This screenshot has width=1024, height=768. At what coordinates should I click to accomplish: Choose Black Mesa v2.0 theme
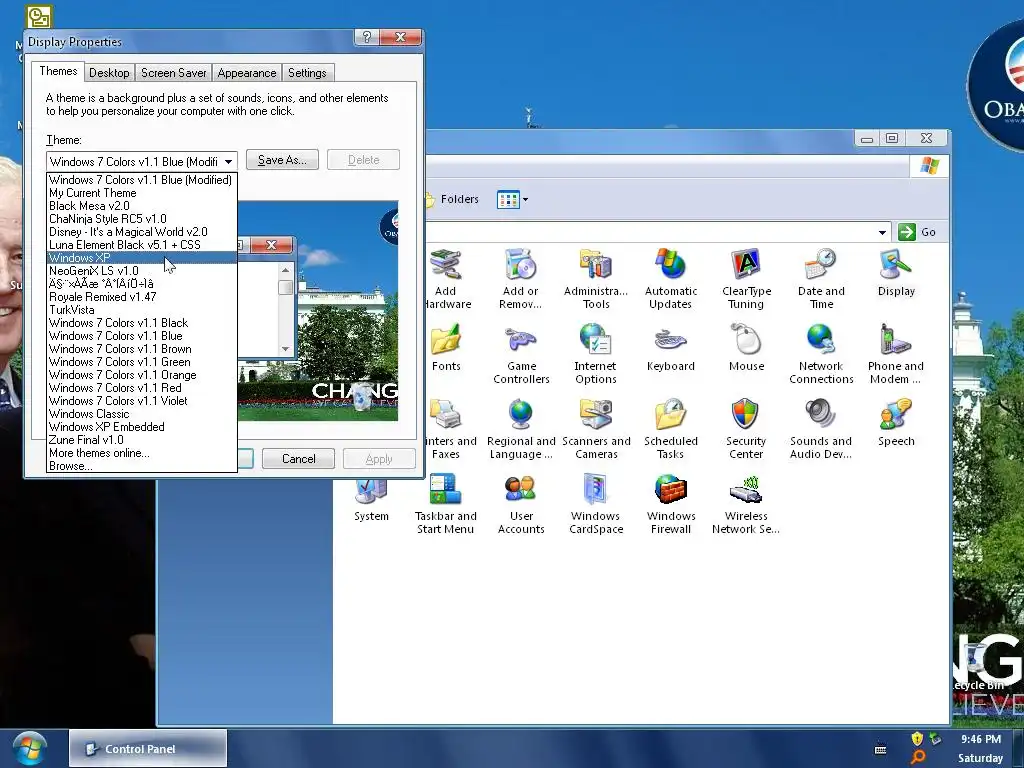[x=142, y=206]
